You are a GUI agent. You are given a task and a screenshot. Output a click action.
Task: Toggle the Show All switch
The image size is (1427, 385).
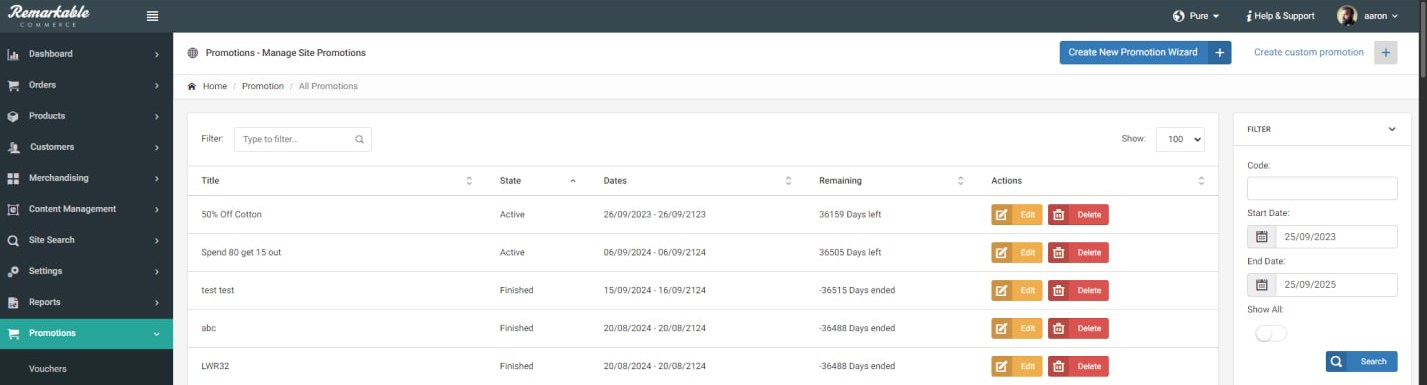tap(1271, 333)
